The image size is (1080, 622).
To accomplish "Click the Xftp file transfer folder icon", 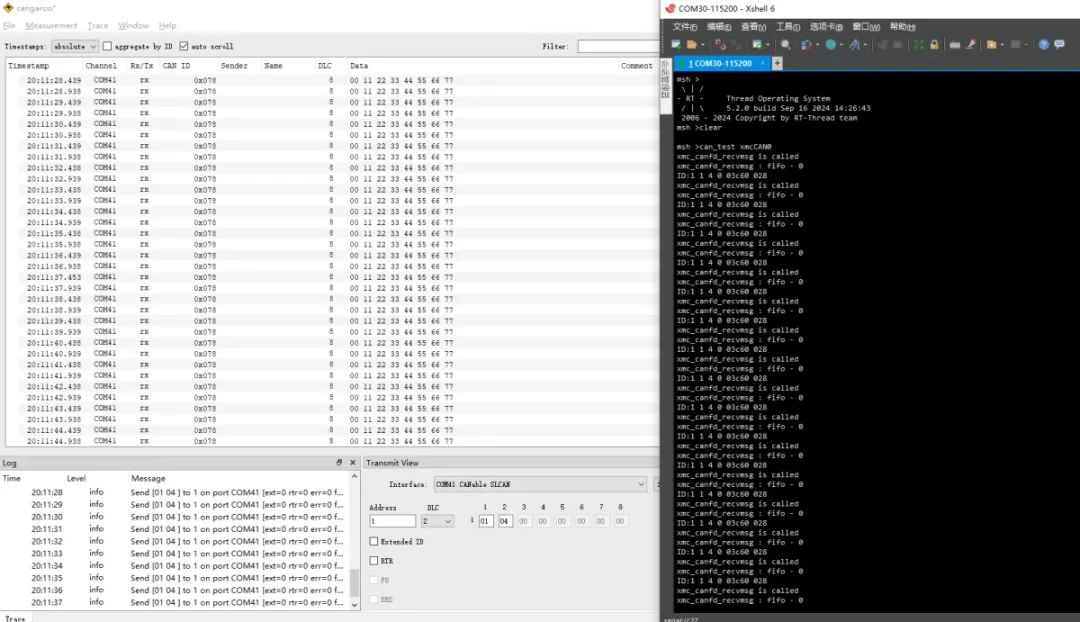I will pos(991,45).
